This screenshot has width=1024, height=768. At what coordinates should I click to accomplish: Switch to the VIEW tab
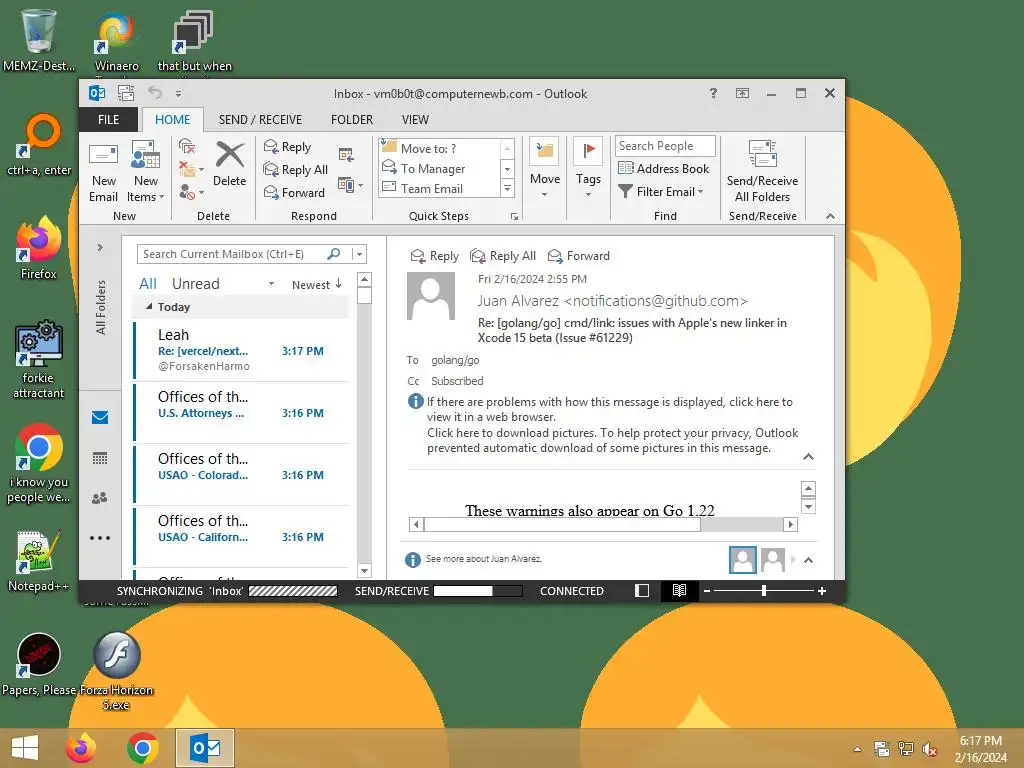point(415,120)
